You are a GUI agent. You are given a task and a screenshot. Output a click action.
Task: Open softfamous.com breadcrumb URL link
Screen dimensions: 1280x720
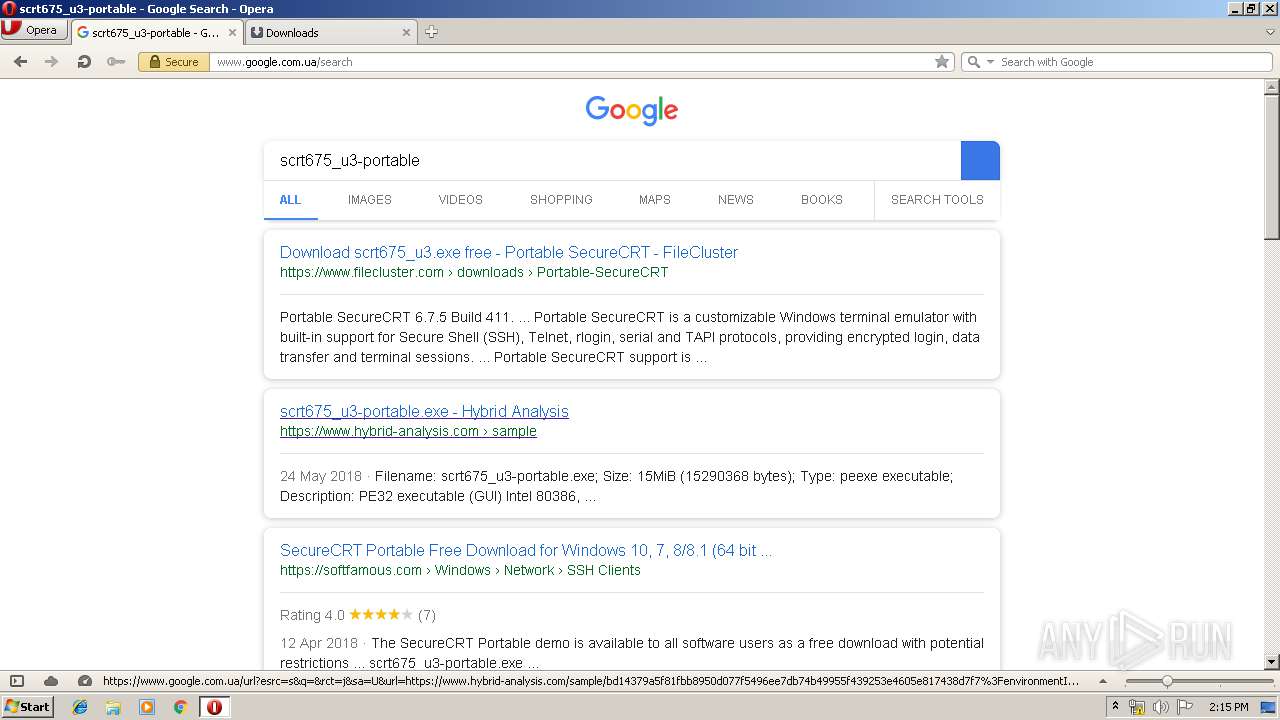click(460, 570)
